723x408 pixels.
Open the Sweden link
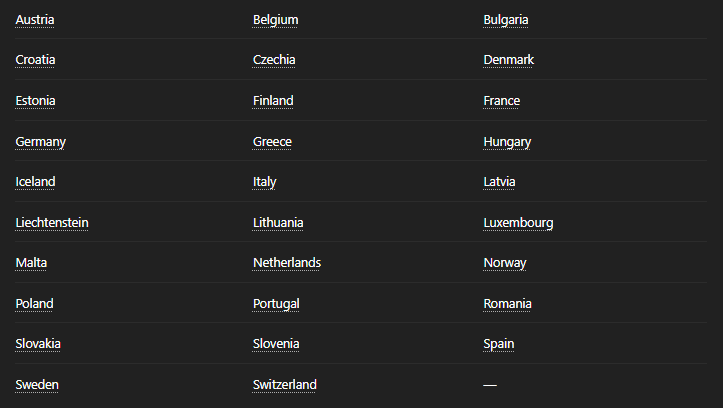(x=37, y=385)
